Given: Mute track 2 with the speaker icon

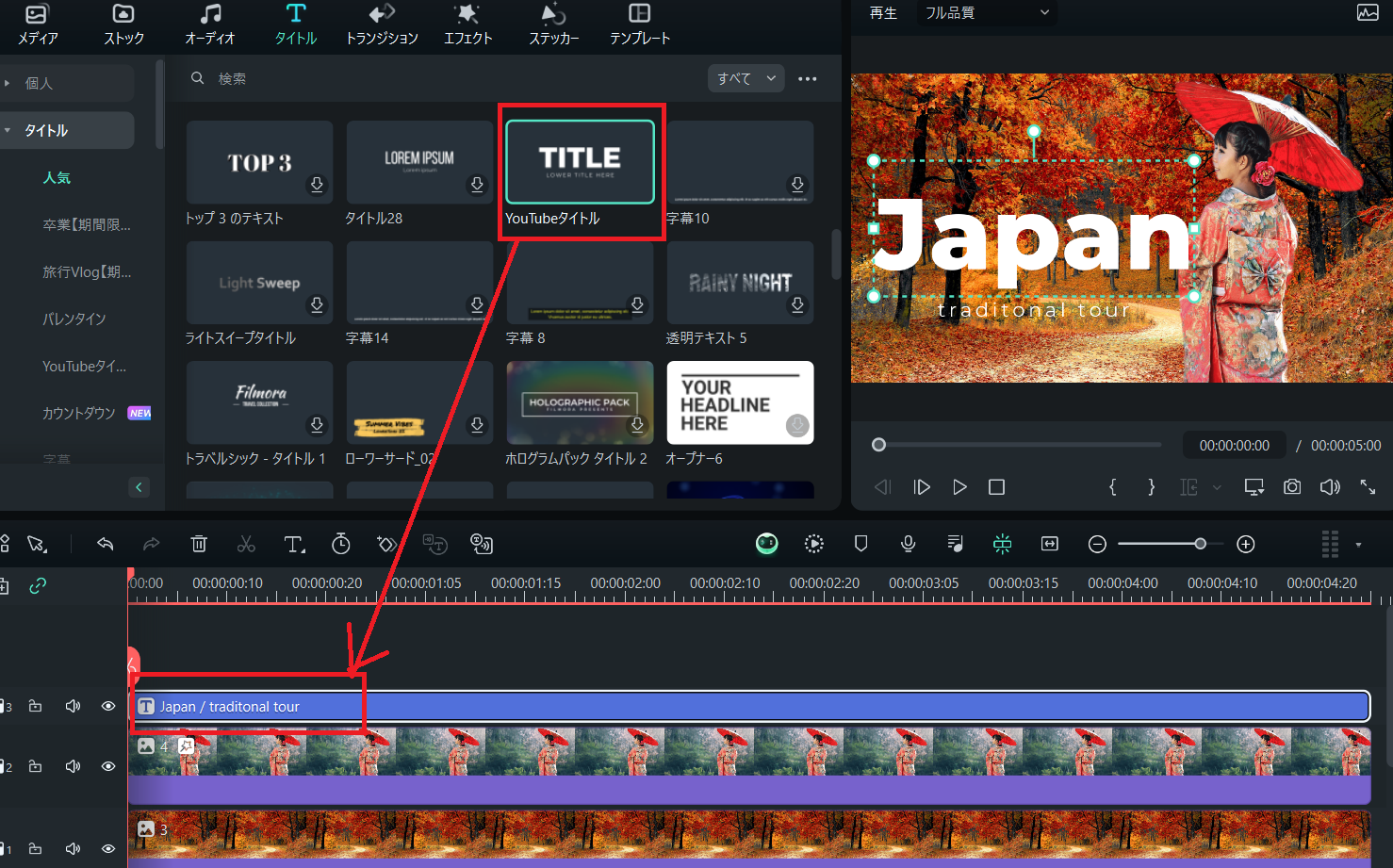Looking at the screenshot, I should pyautogui.click(x=73, y=766).
